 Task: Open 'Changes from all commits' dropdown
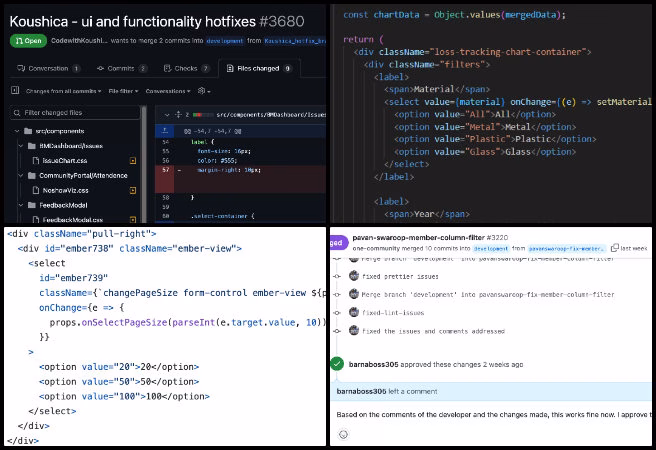[x=64, y=91]
